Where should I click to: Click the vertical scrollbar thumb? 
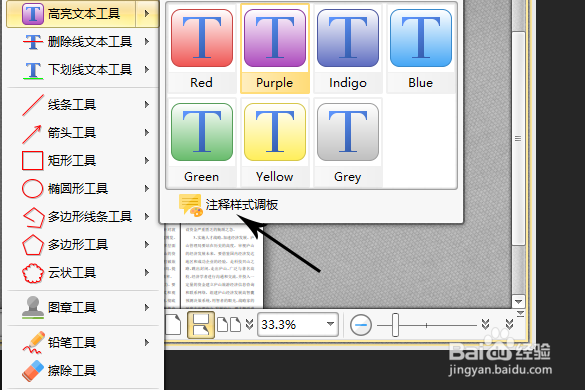point(518,138)
